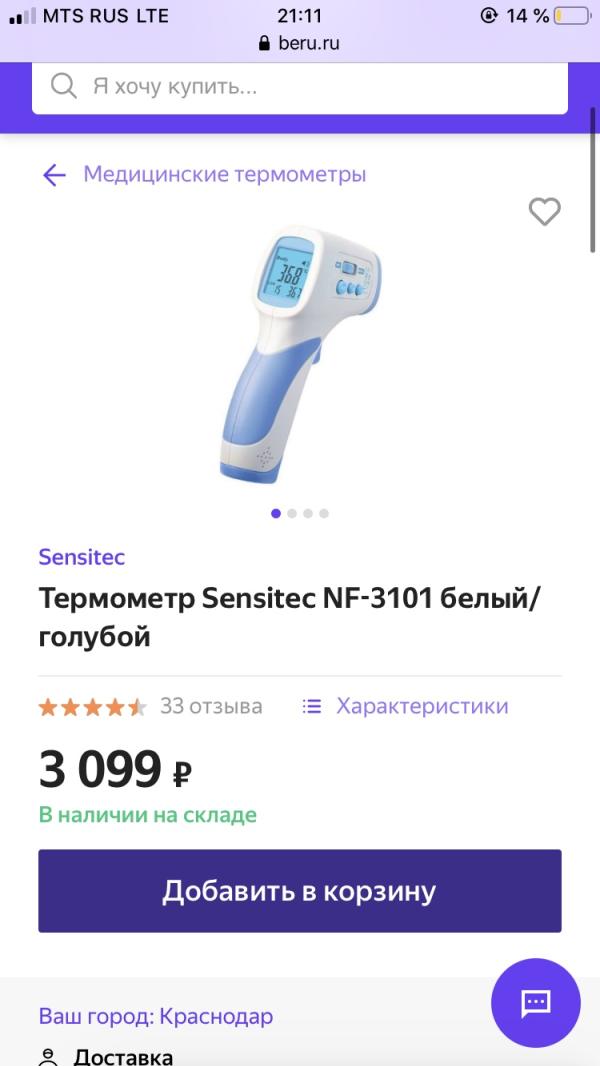Focus the Я хочу купить search field
Image resolution: width=600 pixels, height=1066 pixels.
[320, 86]
